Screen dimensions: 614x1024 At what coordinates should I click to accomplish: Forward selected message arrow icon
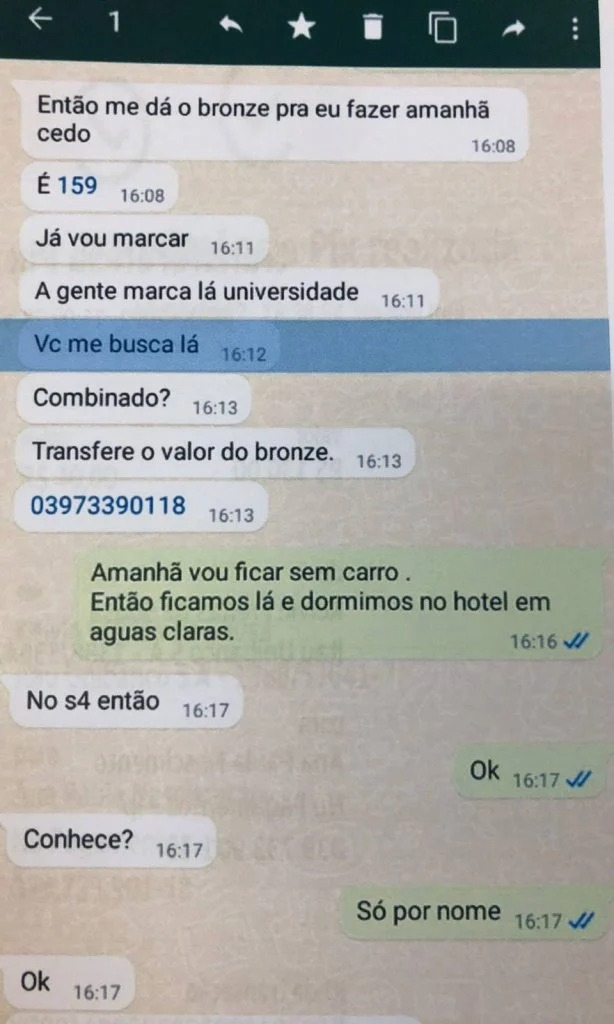(513, 27)
